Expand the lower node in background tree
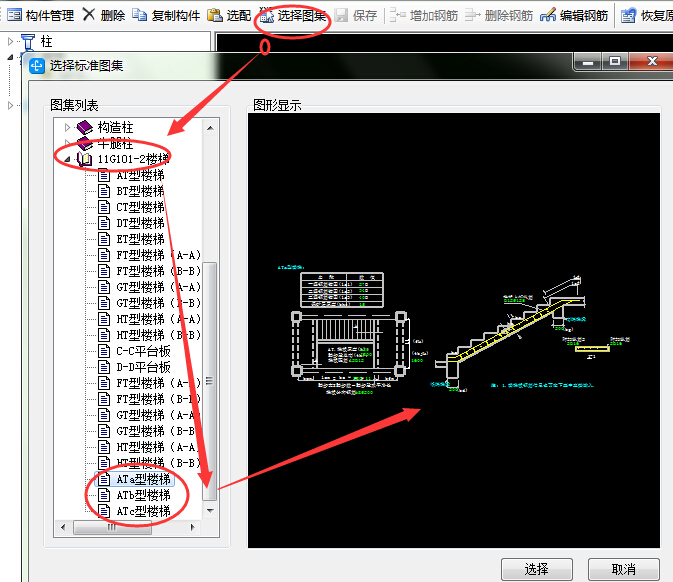Viewport: 673px width, 582px height. point(10,105)
